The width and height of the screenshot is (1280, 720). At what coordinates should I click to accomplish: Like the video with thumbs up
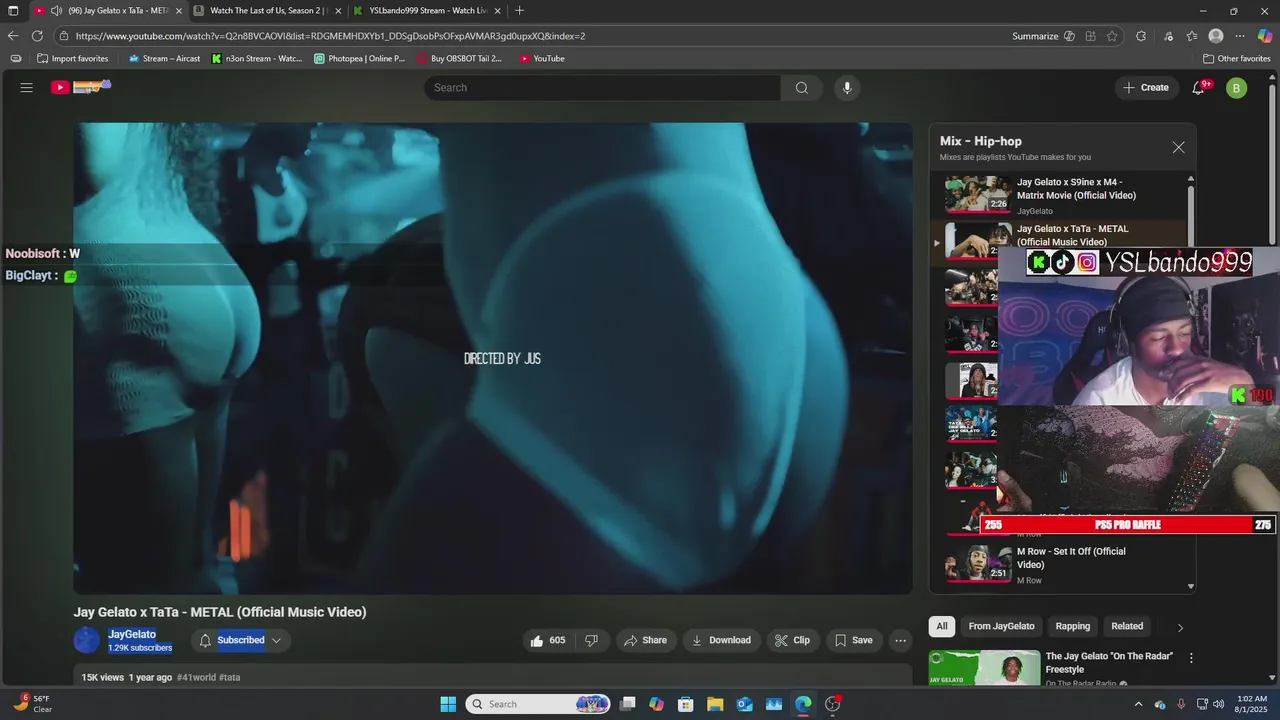[547, 640]
